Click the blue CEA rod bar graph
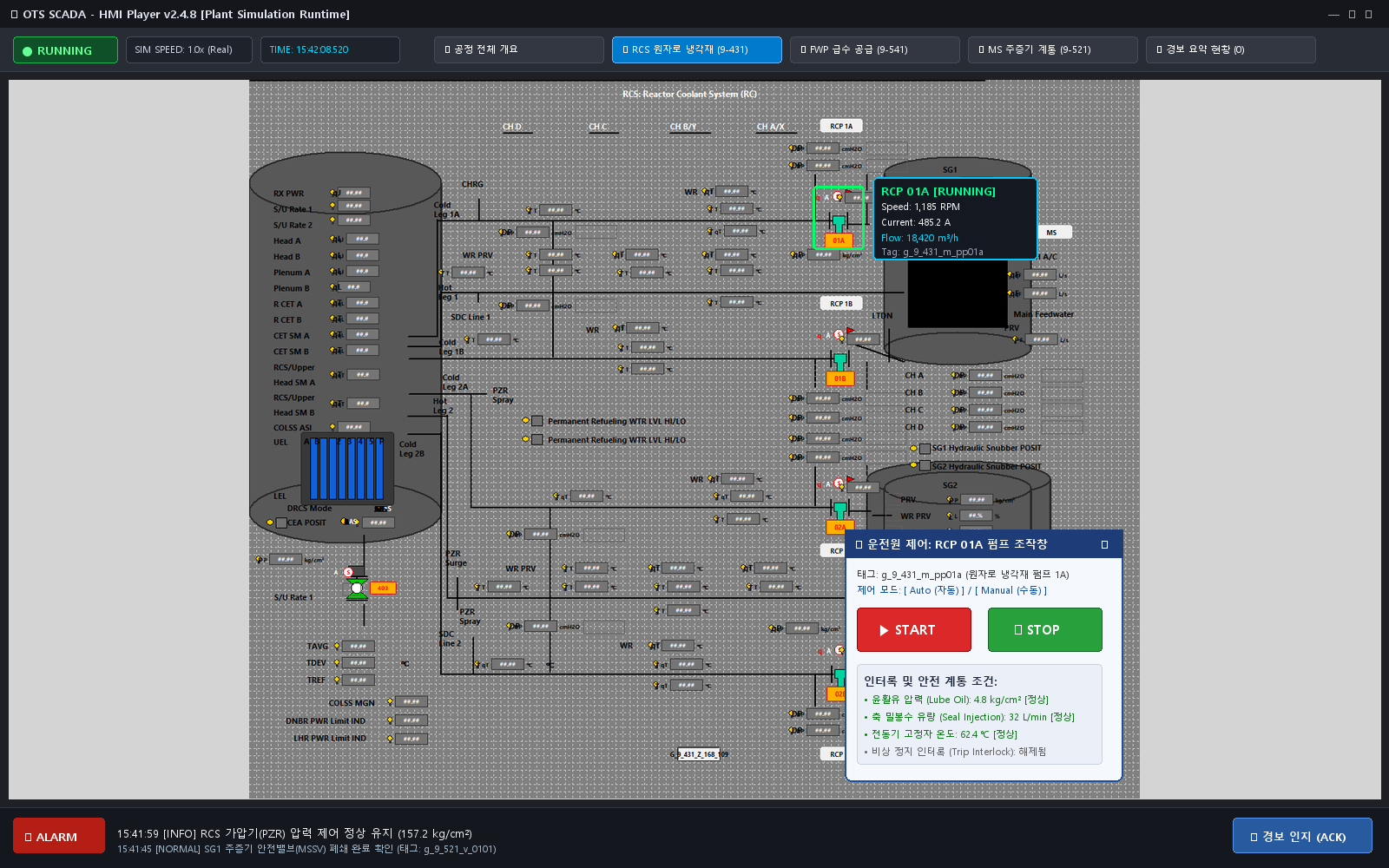The width and height of the screenshot is (1389, 868). coord(347,468)
